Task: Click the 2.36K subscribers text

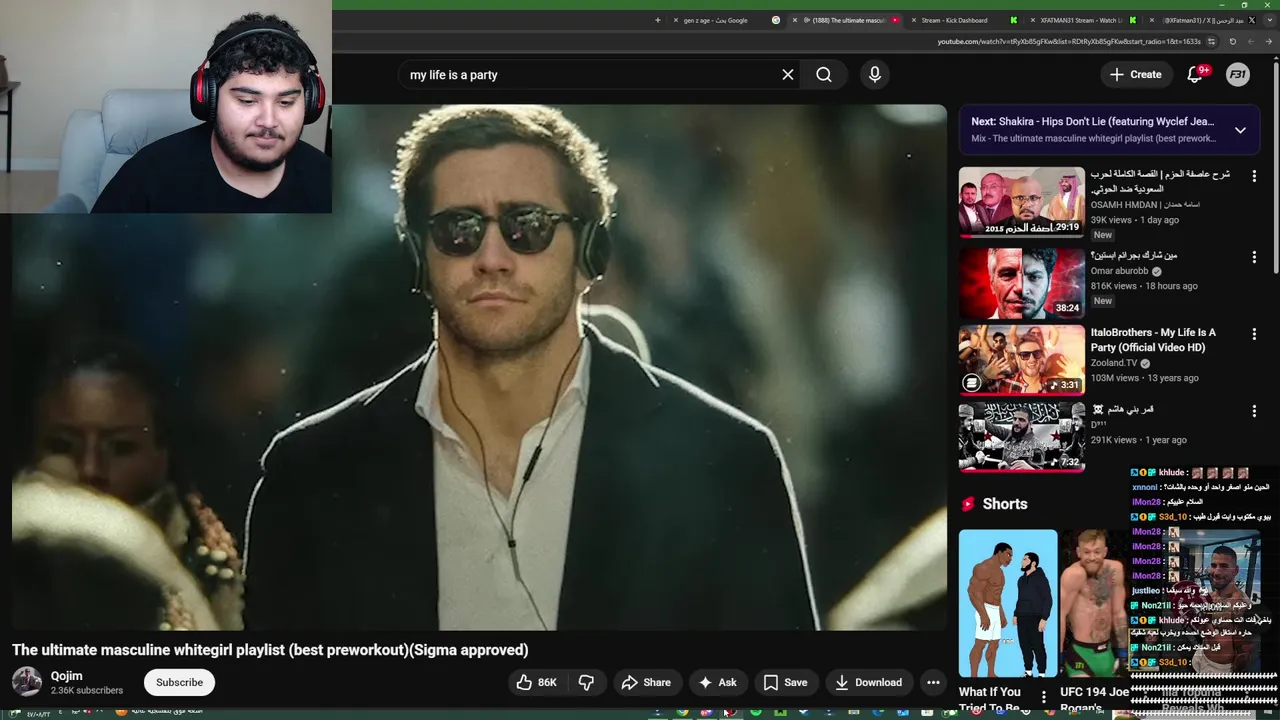Action: pyautogui.click(x=87, y=690)
